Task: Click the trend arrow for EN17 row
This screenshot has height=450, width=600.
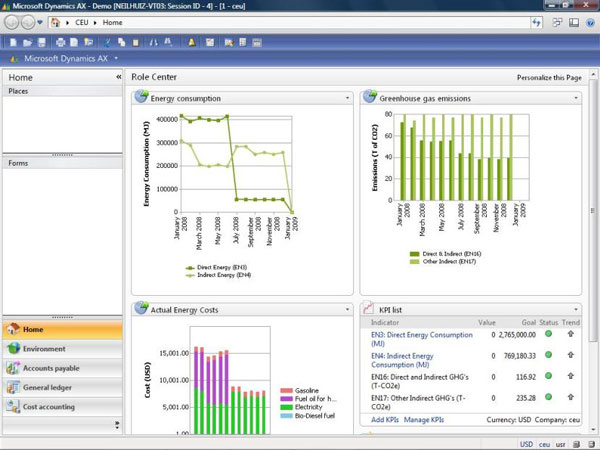Action: tap(571, 397)
